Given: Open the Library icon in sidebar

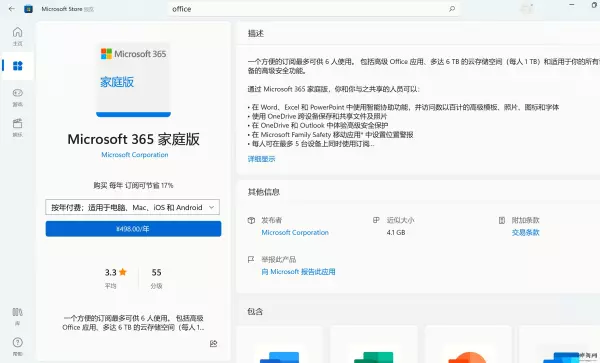Looking at the screenshot, I should [x=18, y=316].
